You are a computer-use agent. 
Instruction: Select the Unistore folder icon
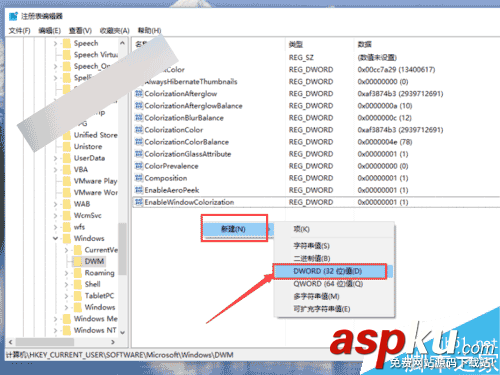tap(67, 147)
